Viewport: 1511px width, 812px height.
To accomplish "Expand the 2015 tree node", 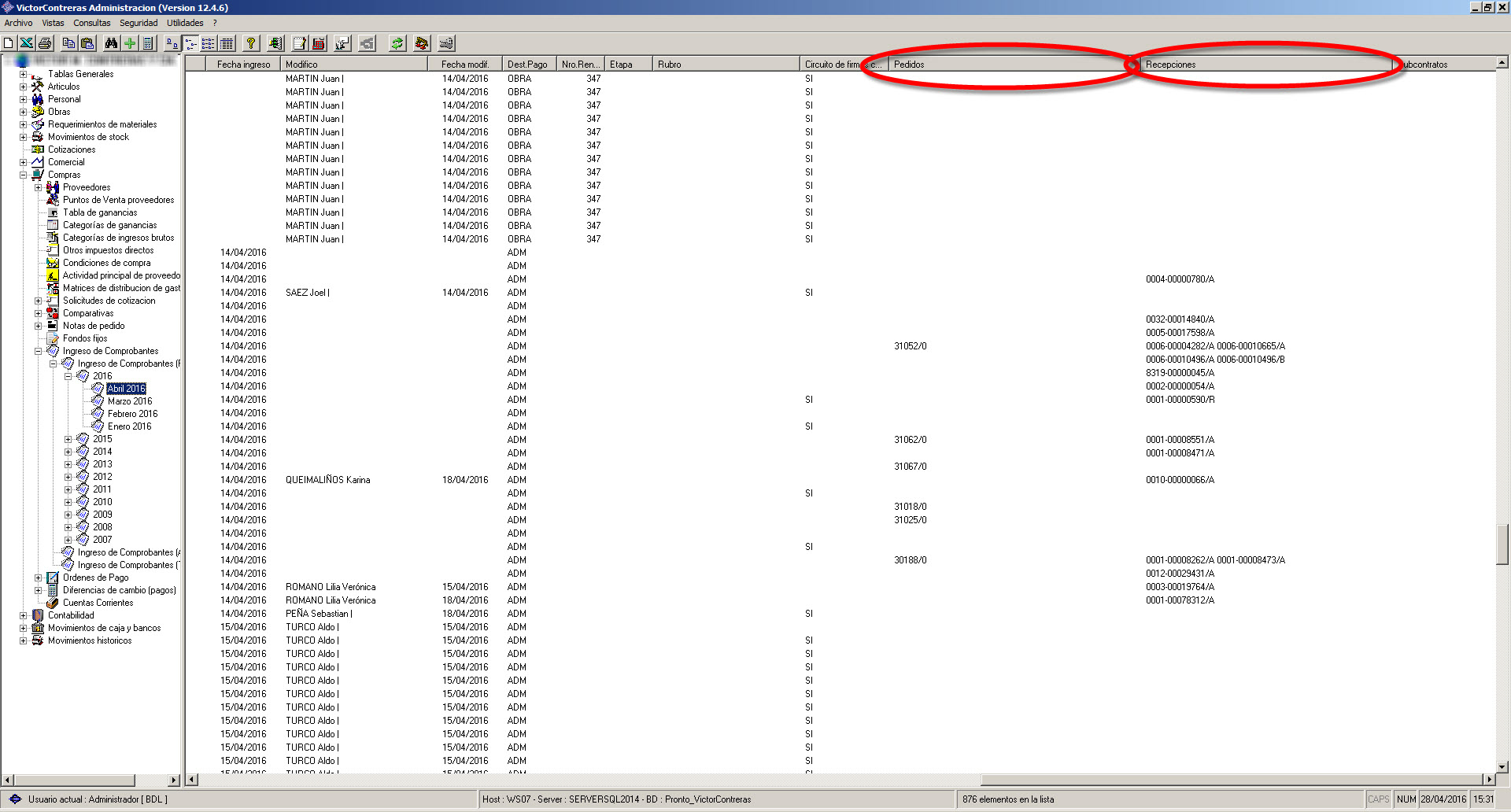I will [68, 439].
